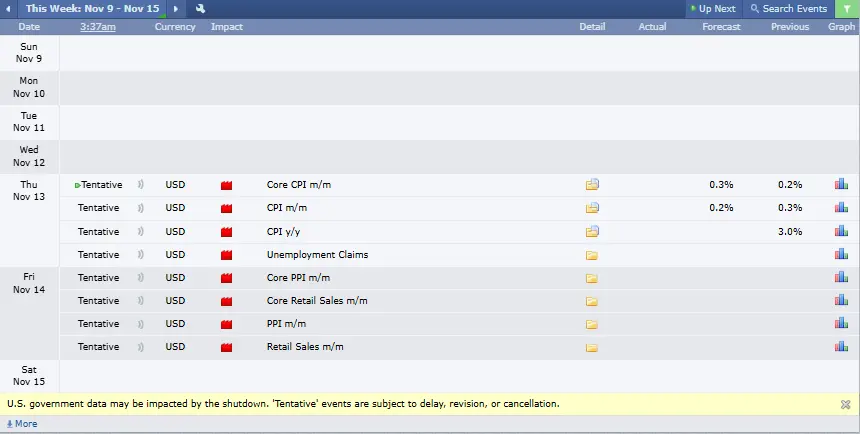Expand More events link

pos(22,424)
